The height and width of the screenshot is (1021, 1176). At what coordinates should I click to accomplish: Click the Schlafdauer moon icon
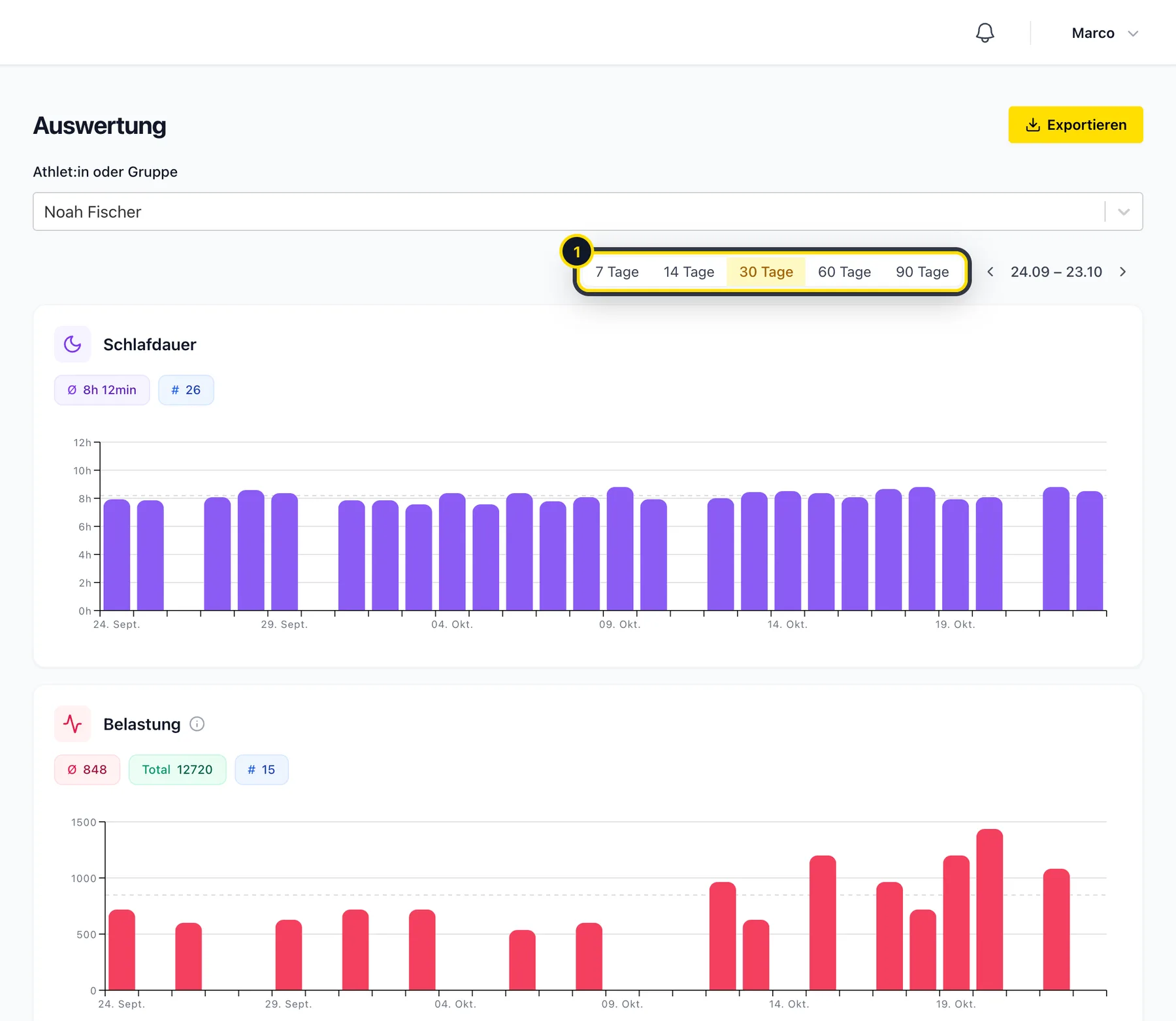coord(73,344)
